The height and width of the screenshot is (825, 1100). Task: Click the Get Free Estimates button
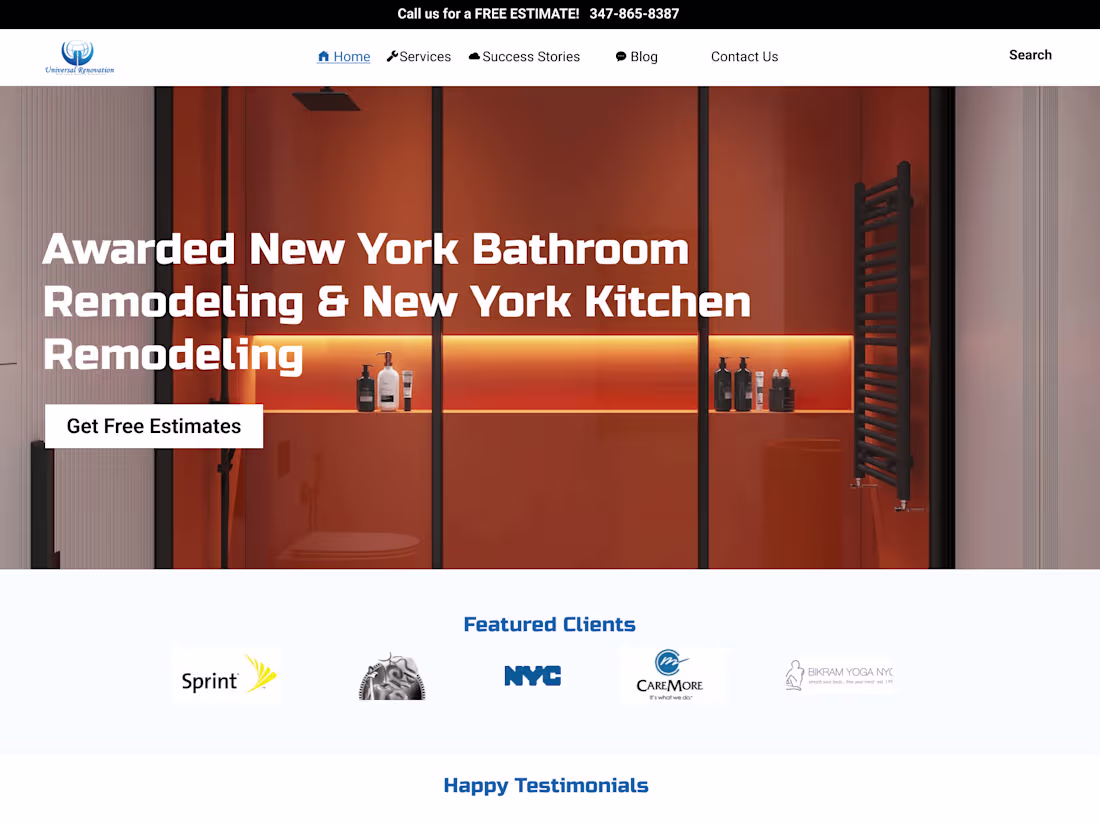(x=153, y=425)
